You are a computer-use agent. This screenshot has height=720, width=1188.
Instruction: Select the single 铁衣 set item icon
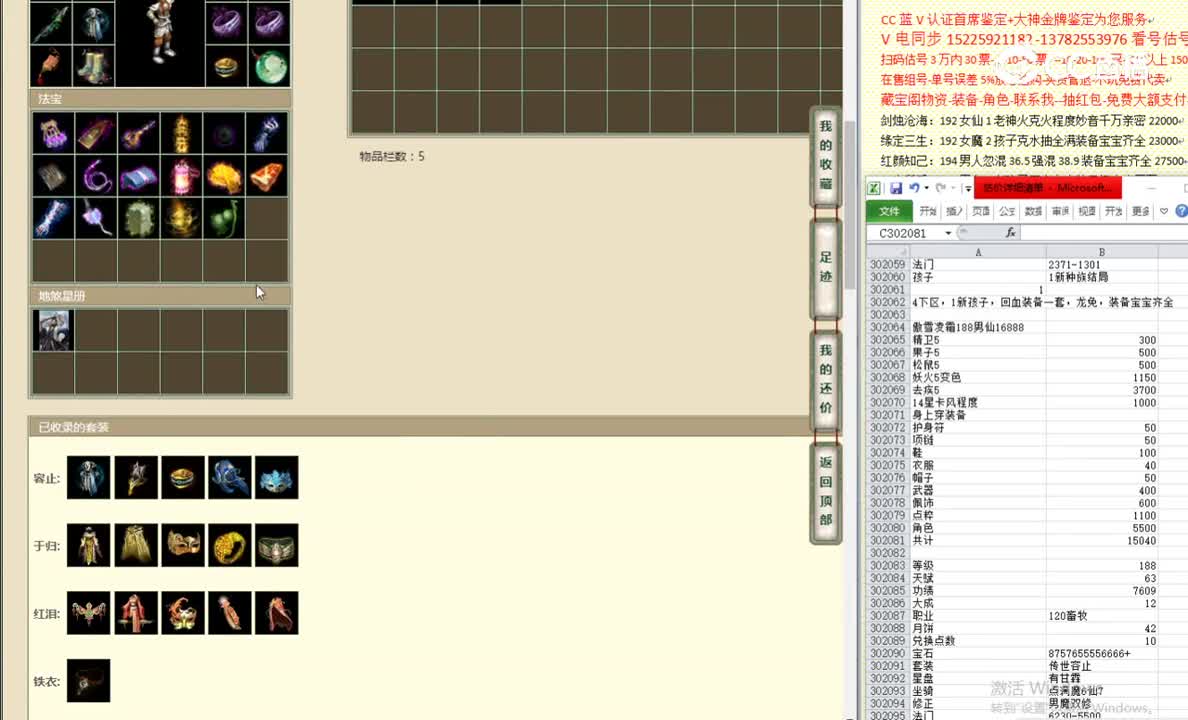pos(89,681)
